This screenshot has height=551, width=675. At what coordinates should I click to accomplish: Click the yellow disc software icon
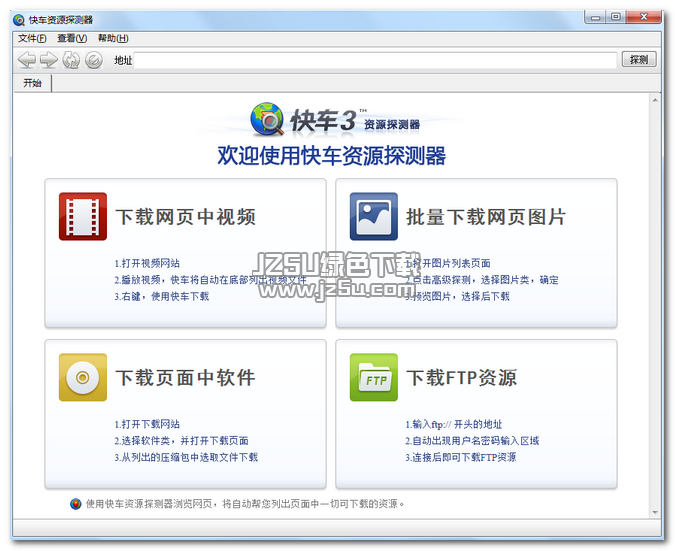pyautogui.click(x=83, y=378)
